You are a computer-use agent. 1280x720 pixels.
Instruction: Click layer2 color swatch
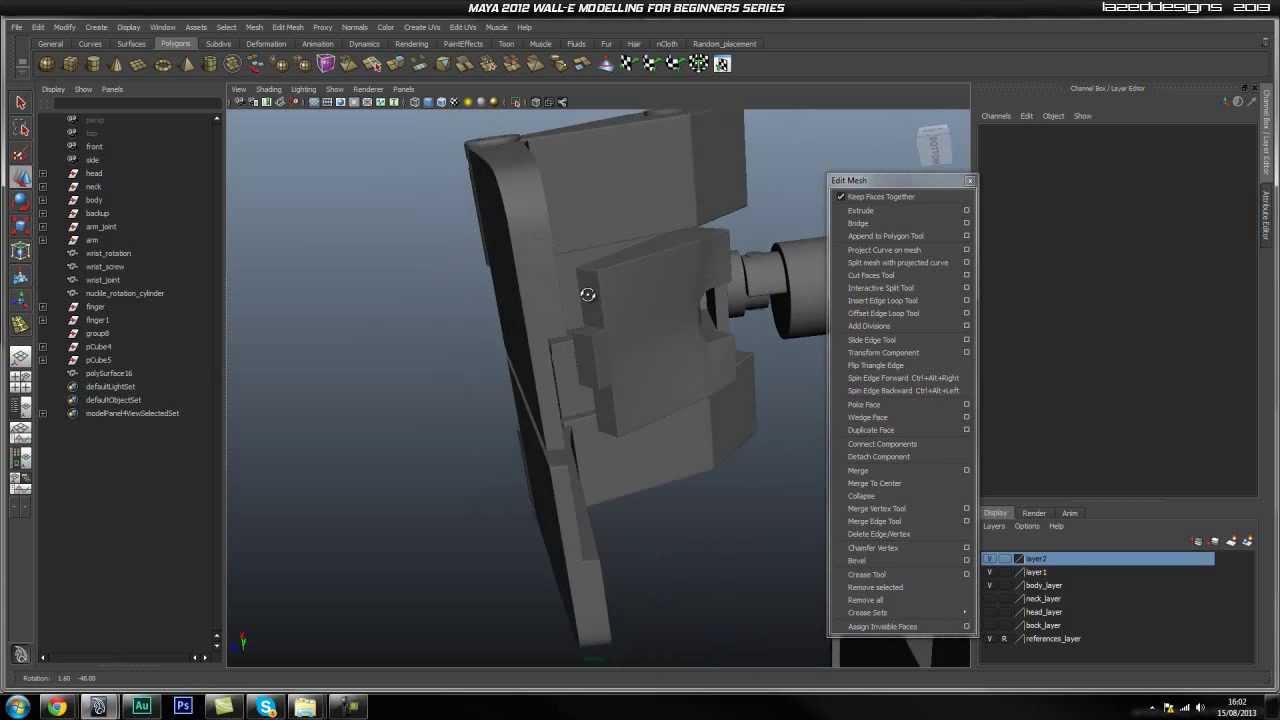[1019, 559]
